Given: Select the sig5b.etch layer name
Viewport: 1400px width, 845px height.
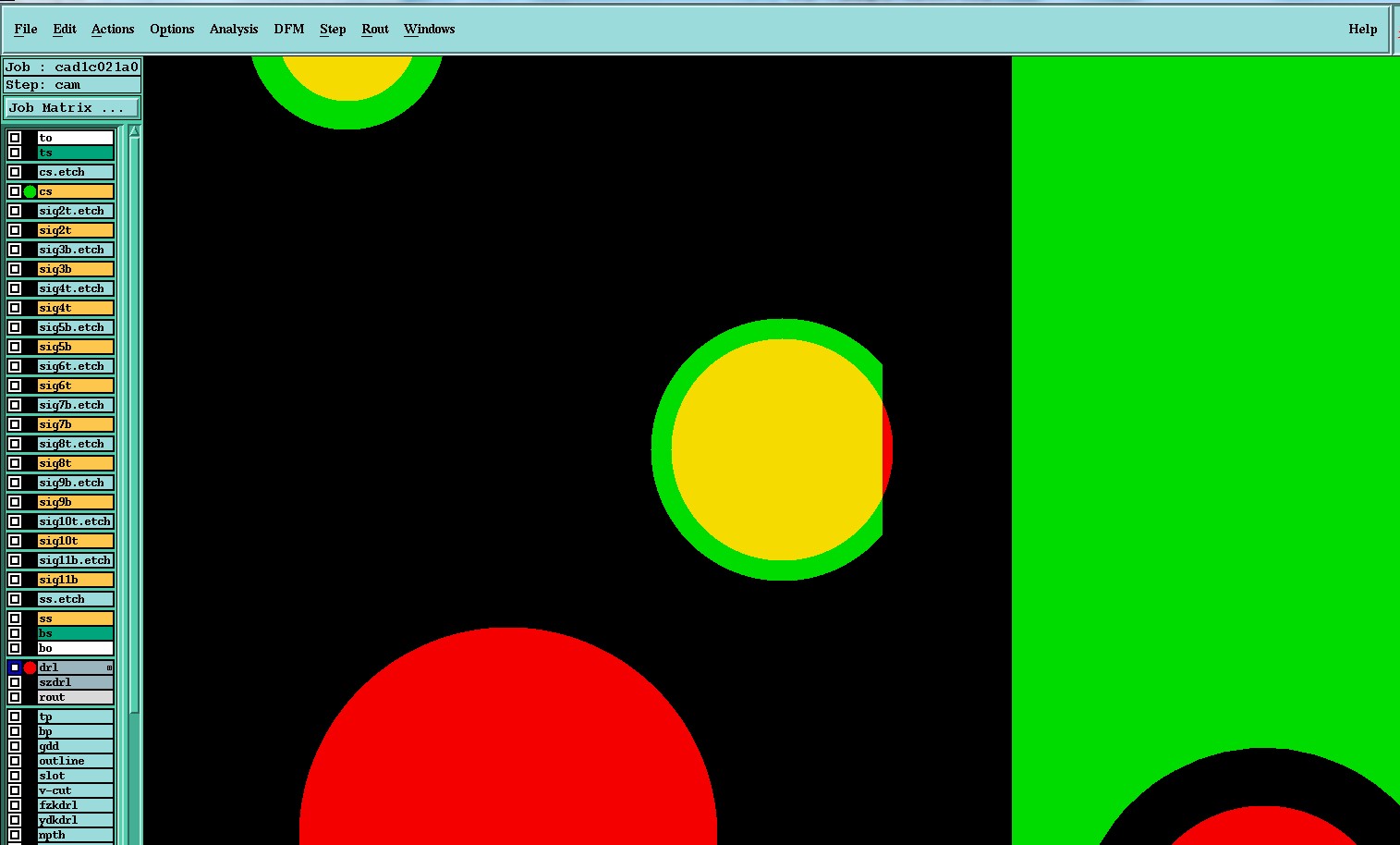Looking at the screenshot, I should coord(76,327).
